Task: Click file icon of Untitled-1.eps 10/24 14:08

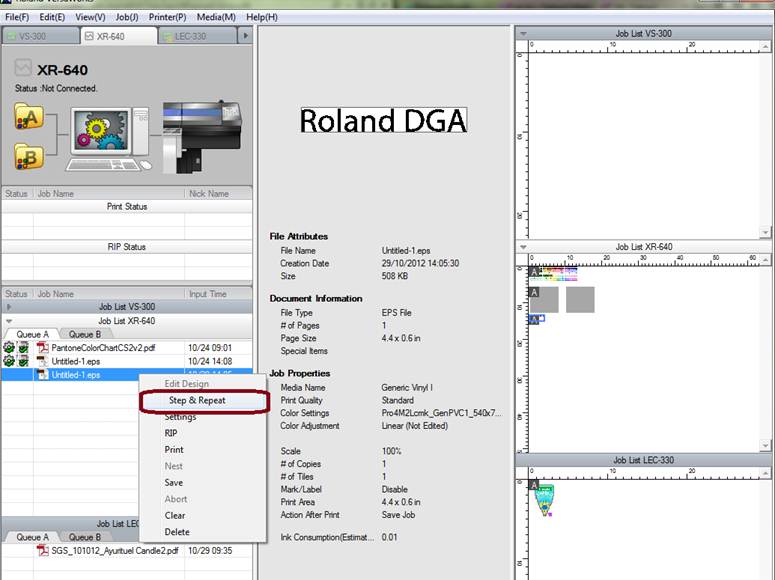Action: pos(43,361)
